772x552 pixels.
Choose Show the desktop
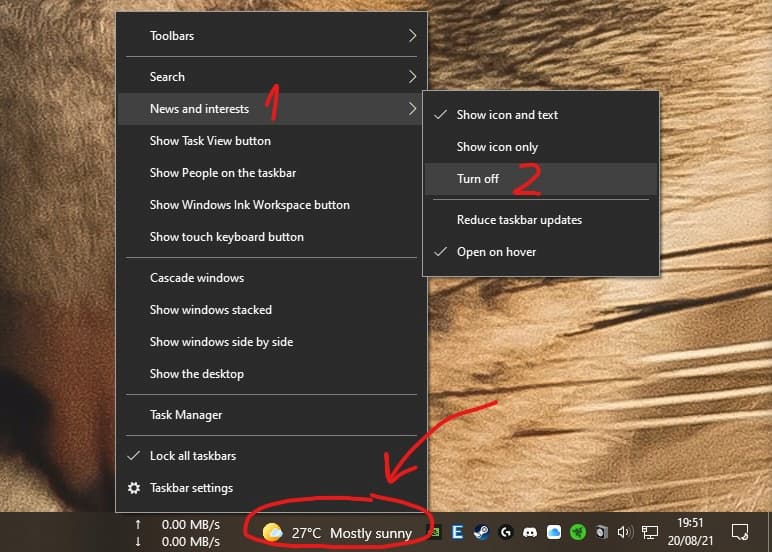click(271, 374)
